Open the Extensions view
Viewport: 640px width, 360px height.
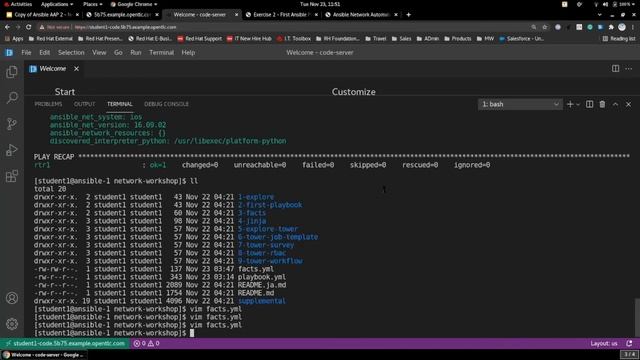(x=12, y=176)
